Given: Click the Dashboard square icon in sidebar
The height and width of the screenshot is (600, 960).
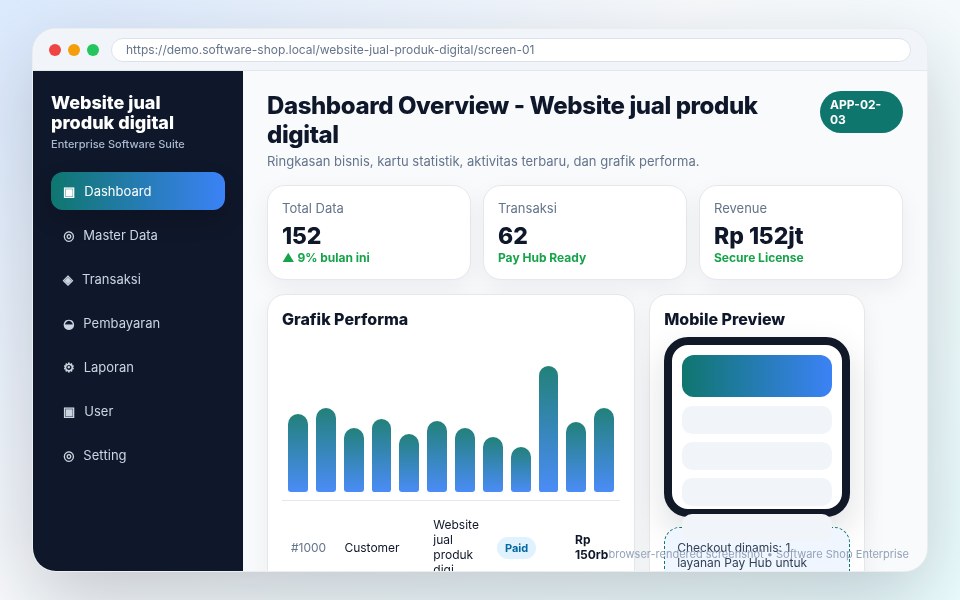Looking at the screenshot, I should [69, 192].
